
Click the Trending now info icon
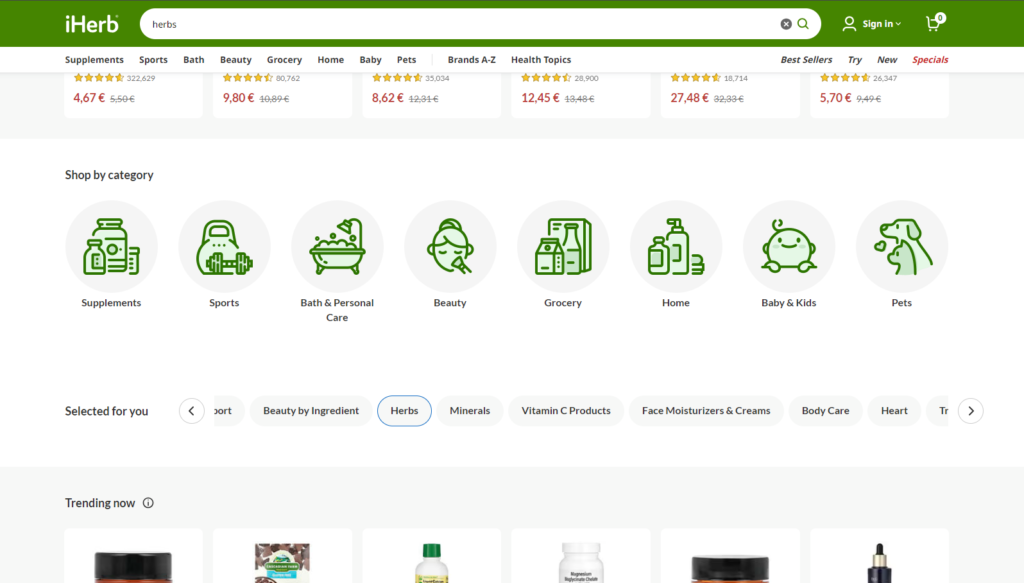tap(148, 503)
